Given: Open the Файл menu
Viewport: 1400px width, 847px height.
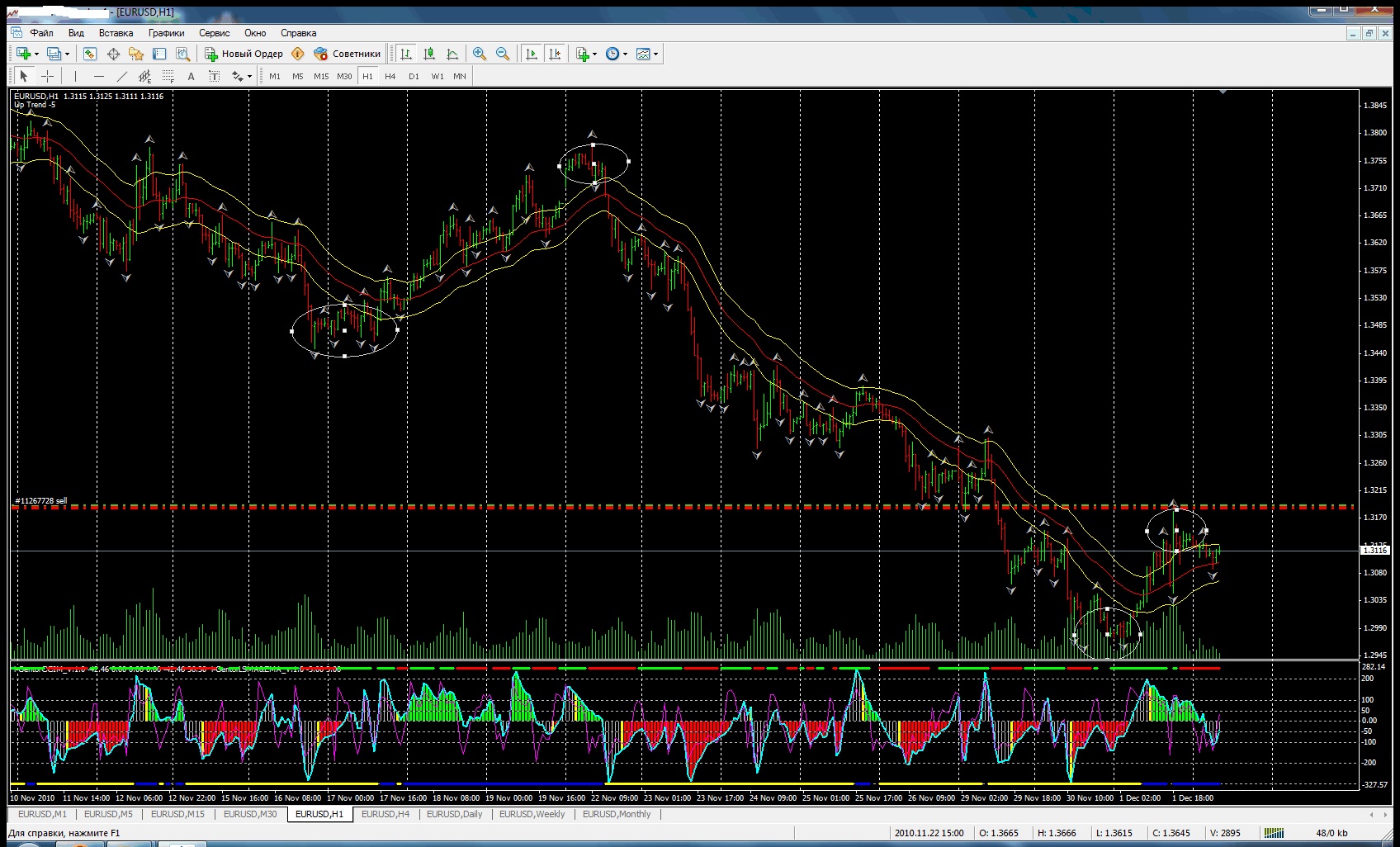Looking at the screenshot, I should pos(41,33).
